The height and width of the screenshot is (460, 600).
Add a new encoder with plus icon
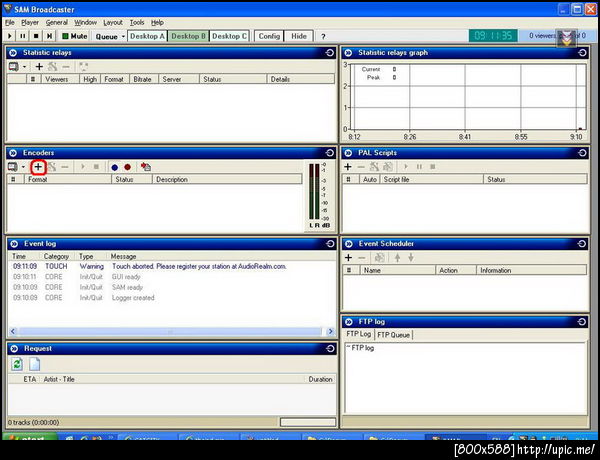38,167
